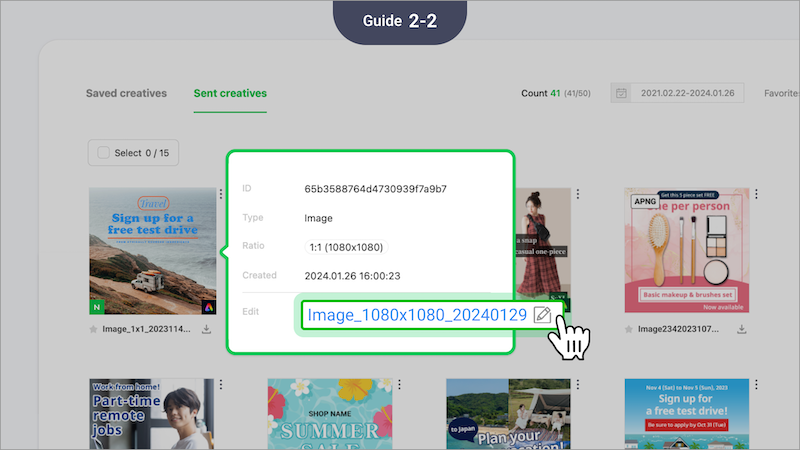Open the makeup & brushes set thumbnail
The image size is (800, 450).
click(x=687, y=251)
